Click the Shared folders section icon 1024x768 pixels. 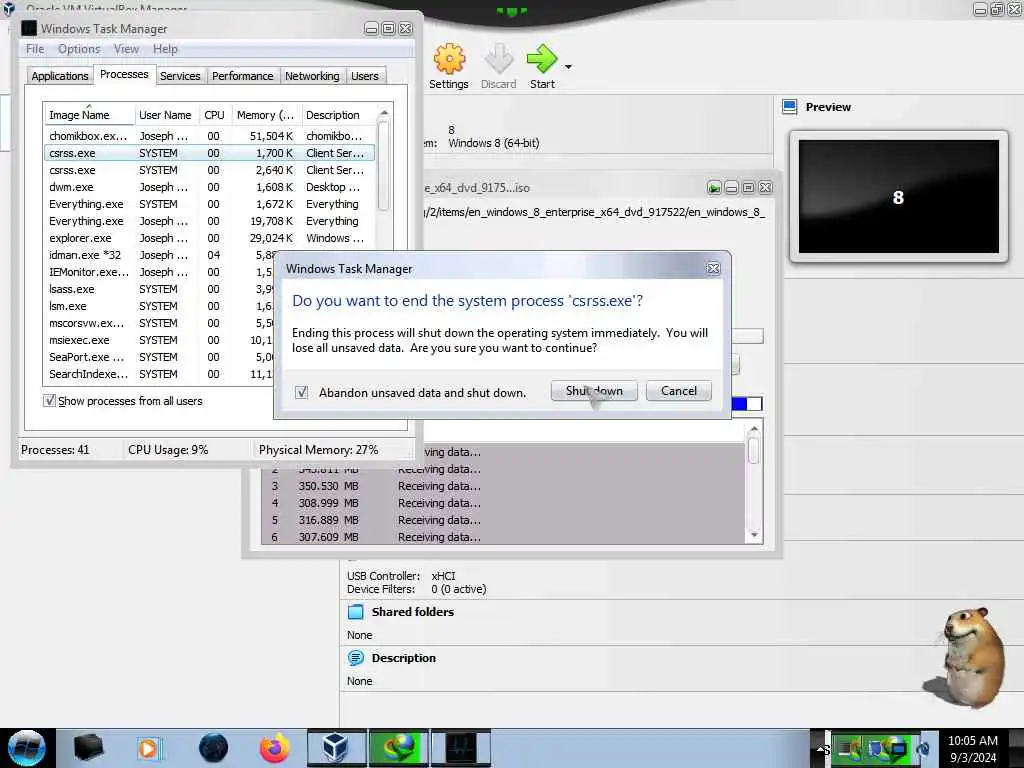[x=355, y=612]
